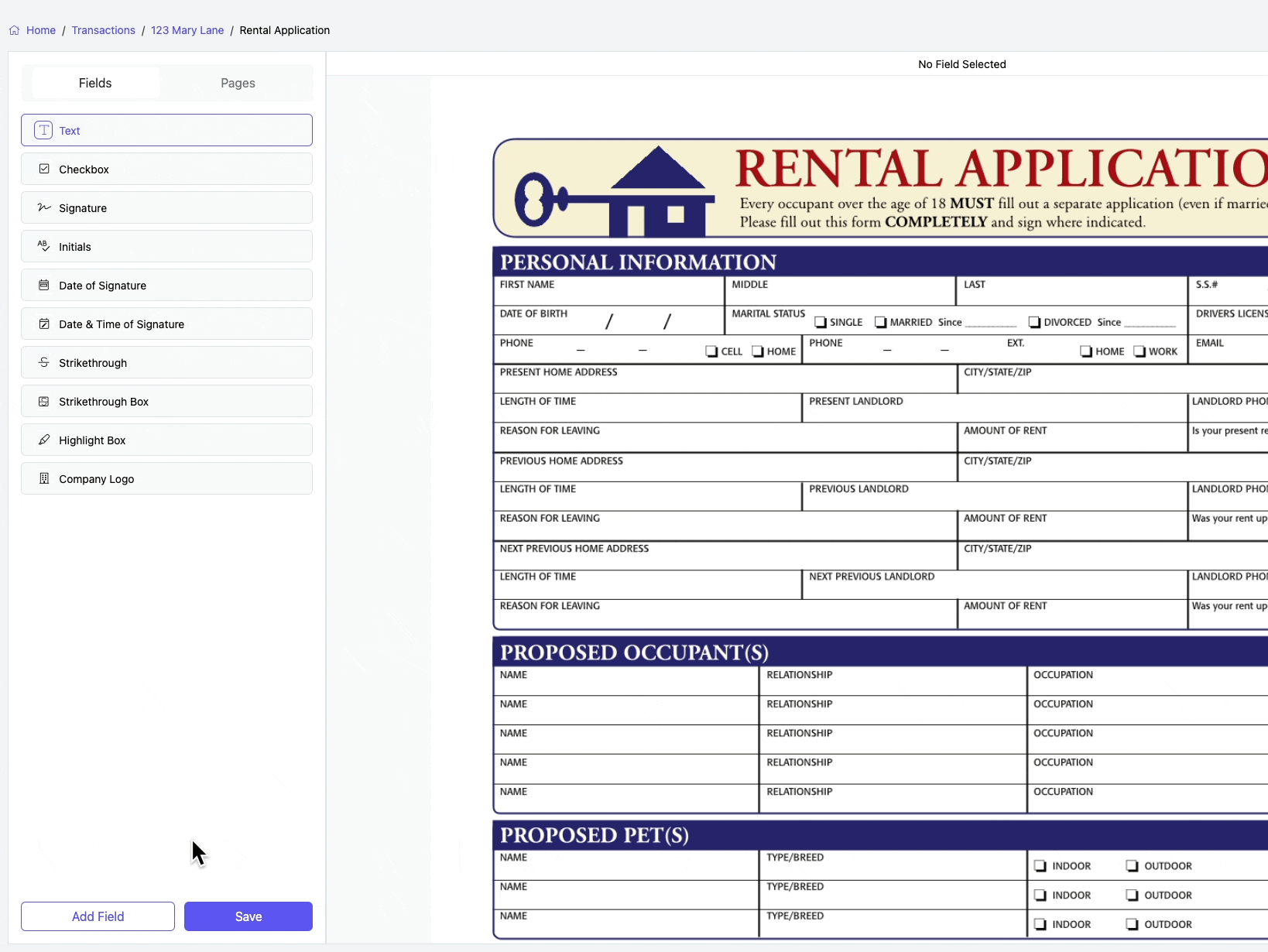
Task: Click the Checkbox field type icon
Action: pyautogui.click(x=44, y=169)
